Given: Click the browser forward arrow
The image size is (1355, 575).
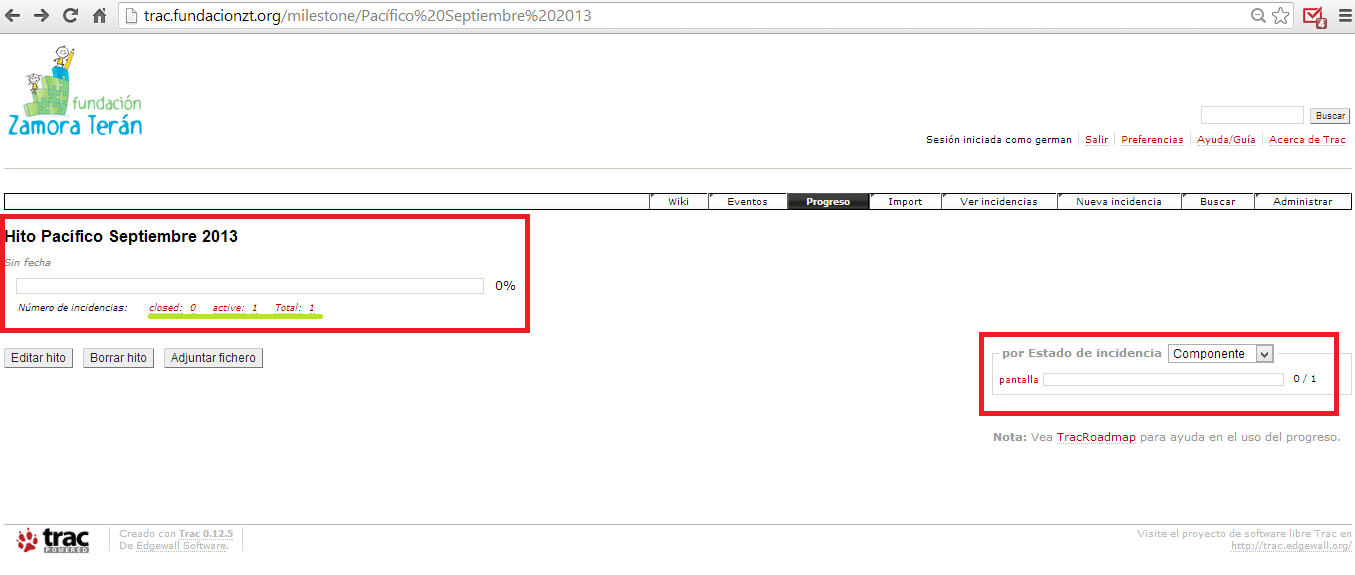Looking at the screenshot, I should click(42, 16).
